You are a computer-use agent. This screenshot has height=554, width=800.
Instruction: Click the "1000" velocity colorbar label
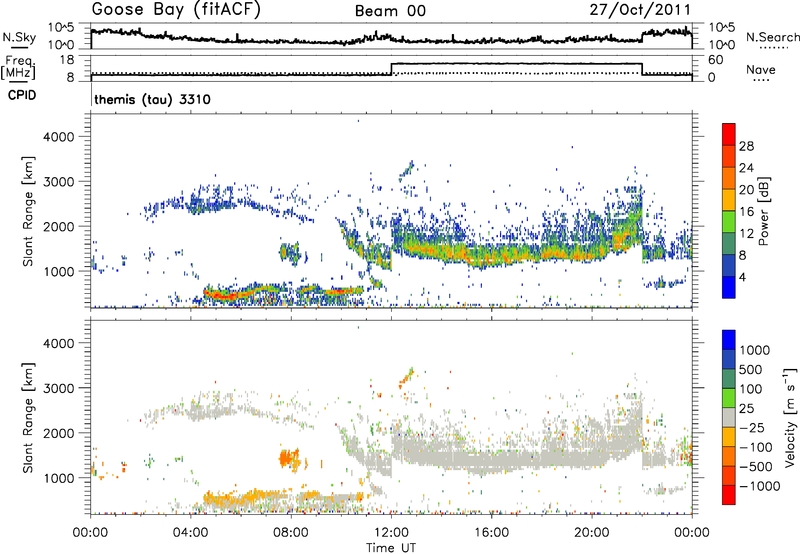755,350
